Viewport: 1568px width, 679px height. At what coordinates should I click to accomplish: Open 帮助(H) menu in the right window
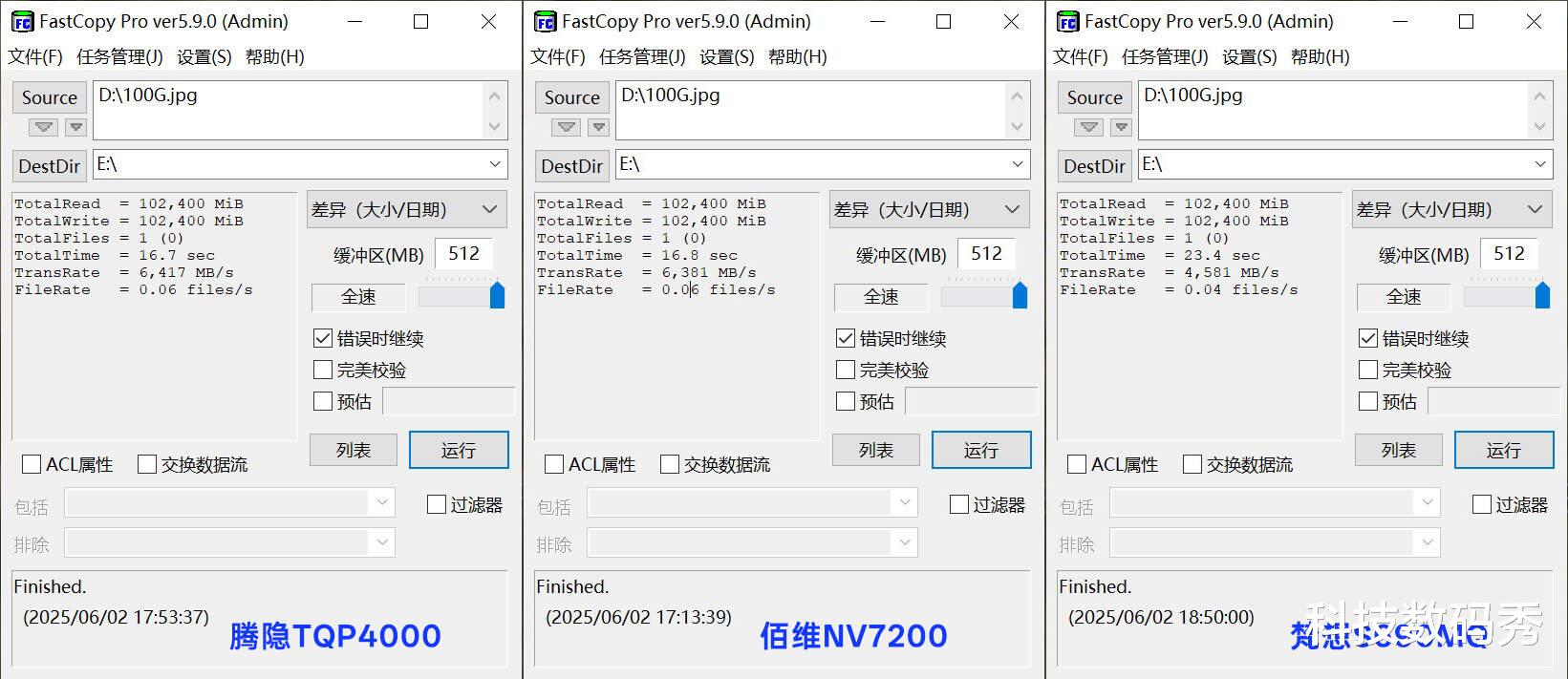click(x=1321, y=57)
